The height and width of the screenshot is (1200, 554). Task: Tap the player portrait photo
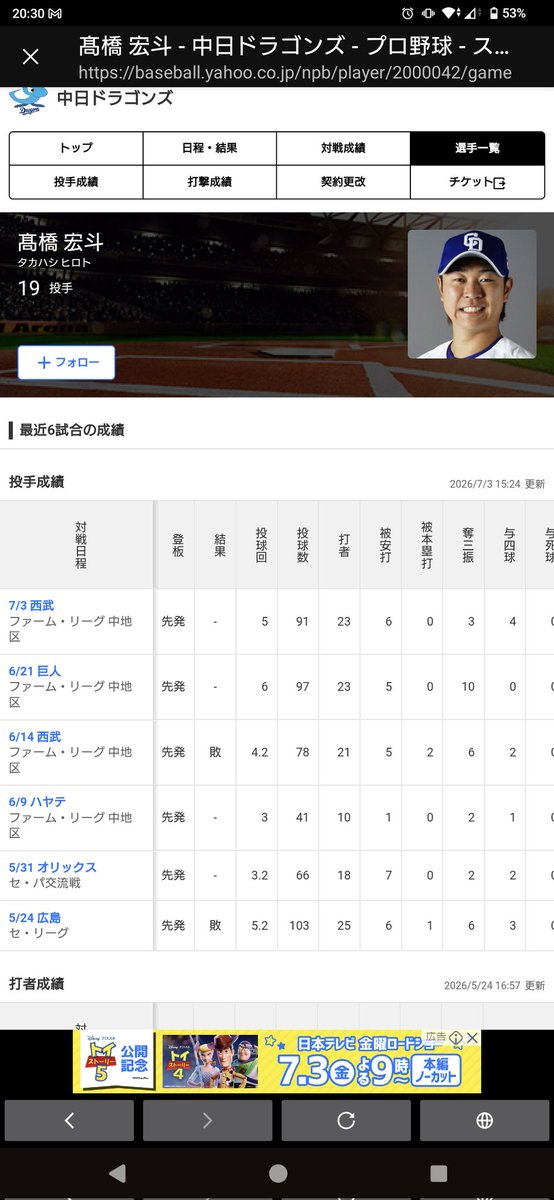click(472, 295)
